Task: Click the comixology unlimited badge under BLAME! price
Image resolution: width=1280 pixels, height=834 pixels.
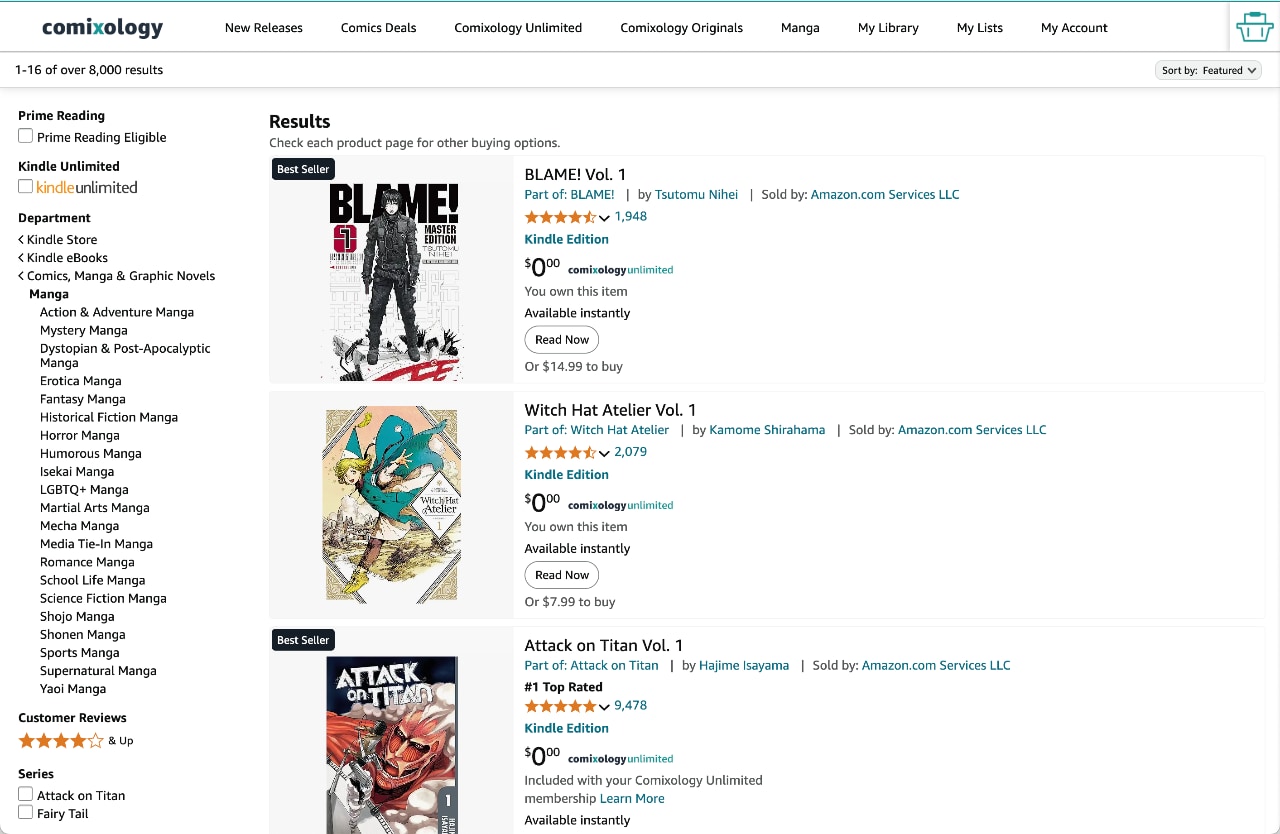Action: point(621,269)
